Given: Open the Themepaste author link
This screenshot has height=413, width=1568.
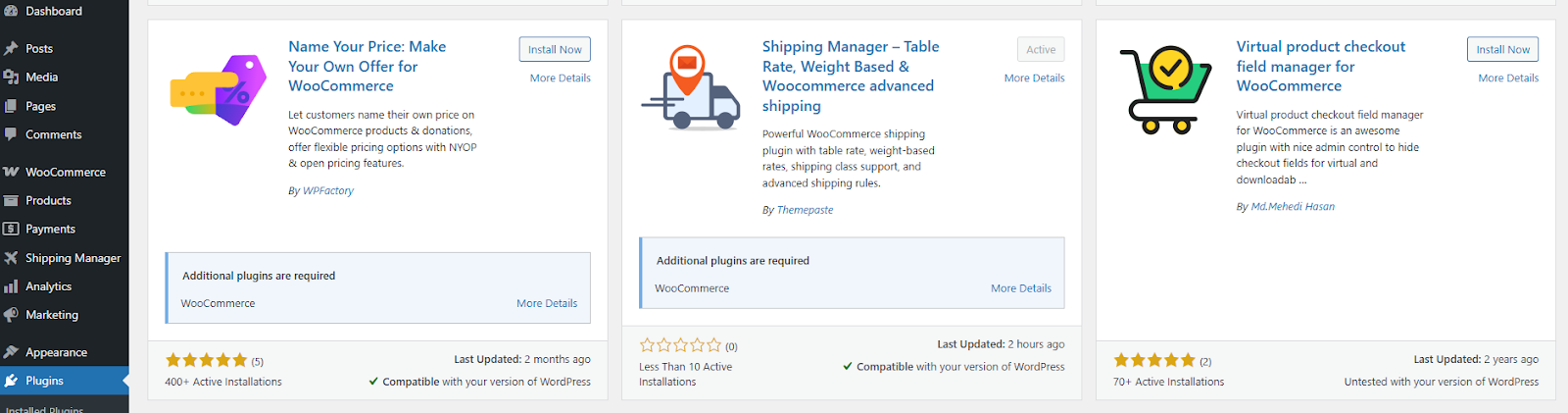Looking at the screenshot, I should [805, 210].
